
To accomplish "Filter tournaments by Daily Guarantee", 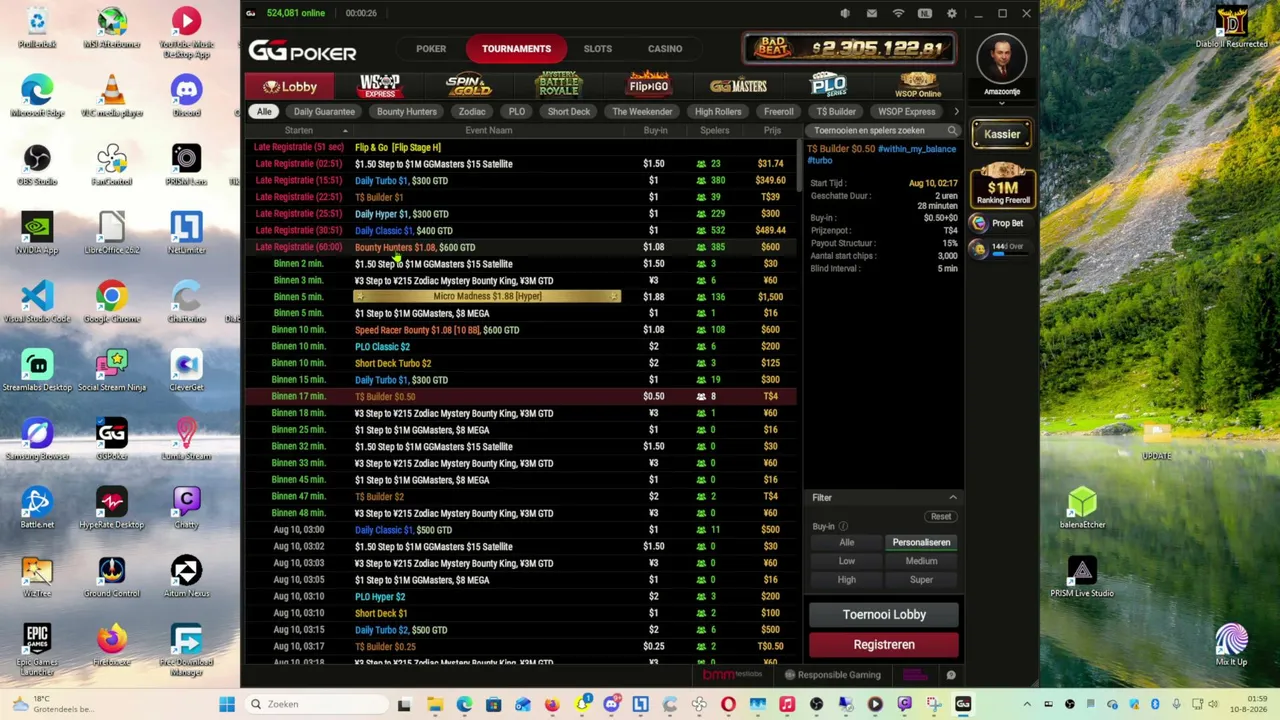I will click(324, 112).
